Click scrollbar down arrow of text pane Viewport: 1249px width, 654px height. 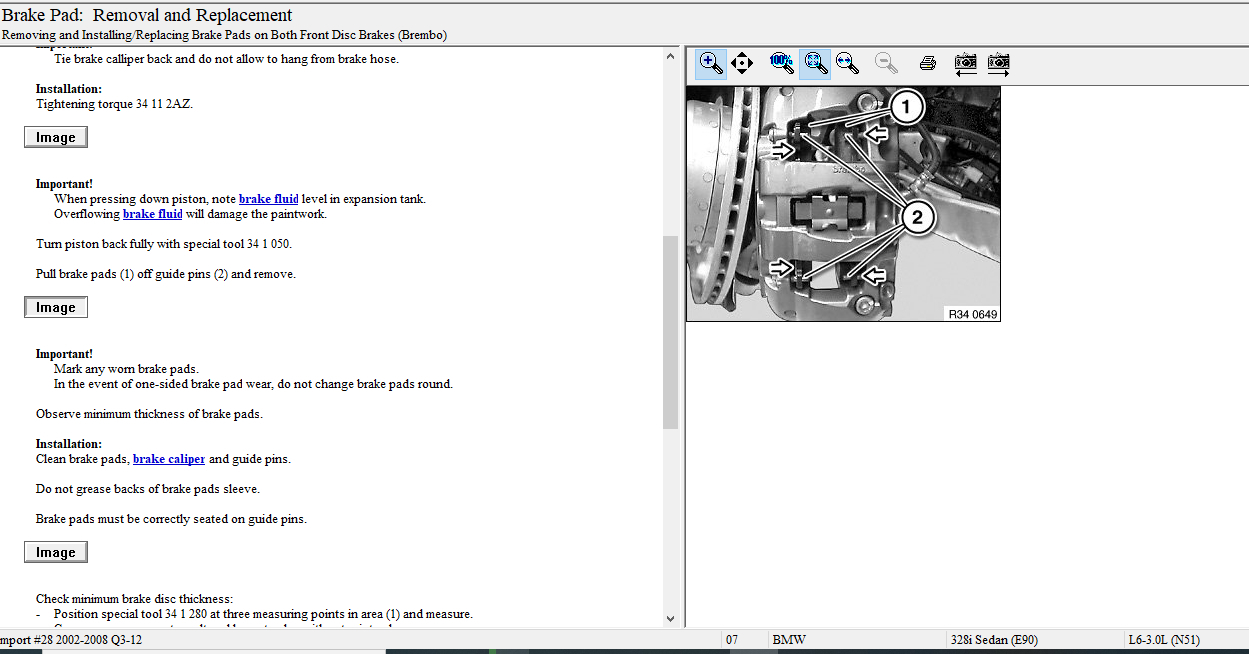point(670,620)
